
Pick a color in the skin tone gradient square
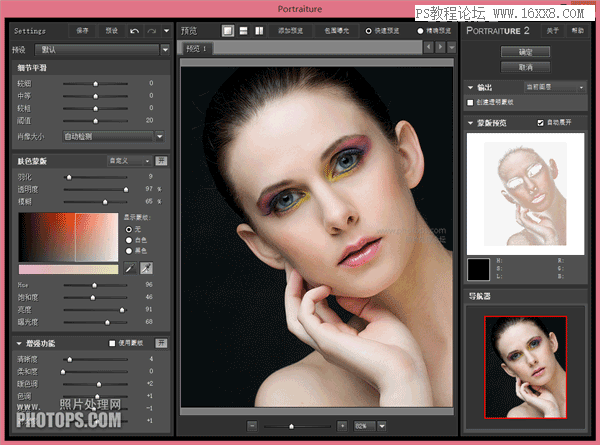click(68, 237)
